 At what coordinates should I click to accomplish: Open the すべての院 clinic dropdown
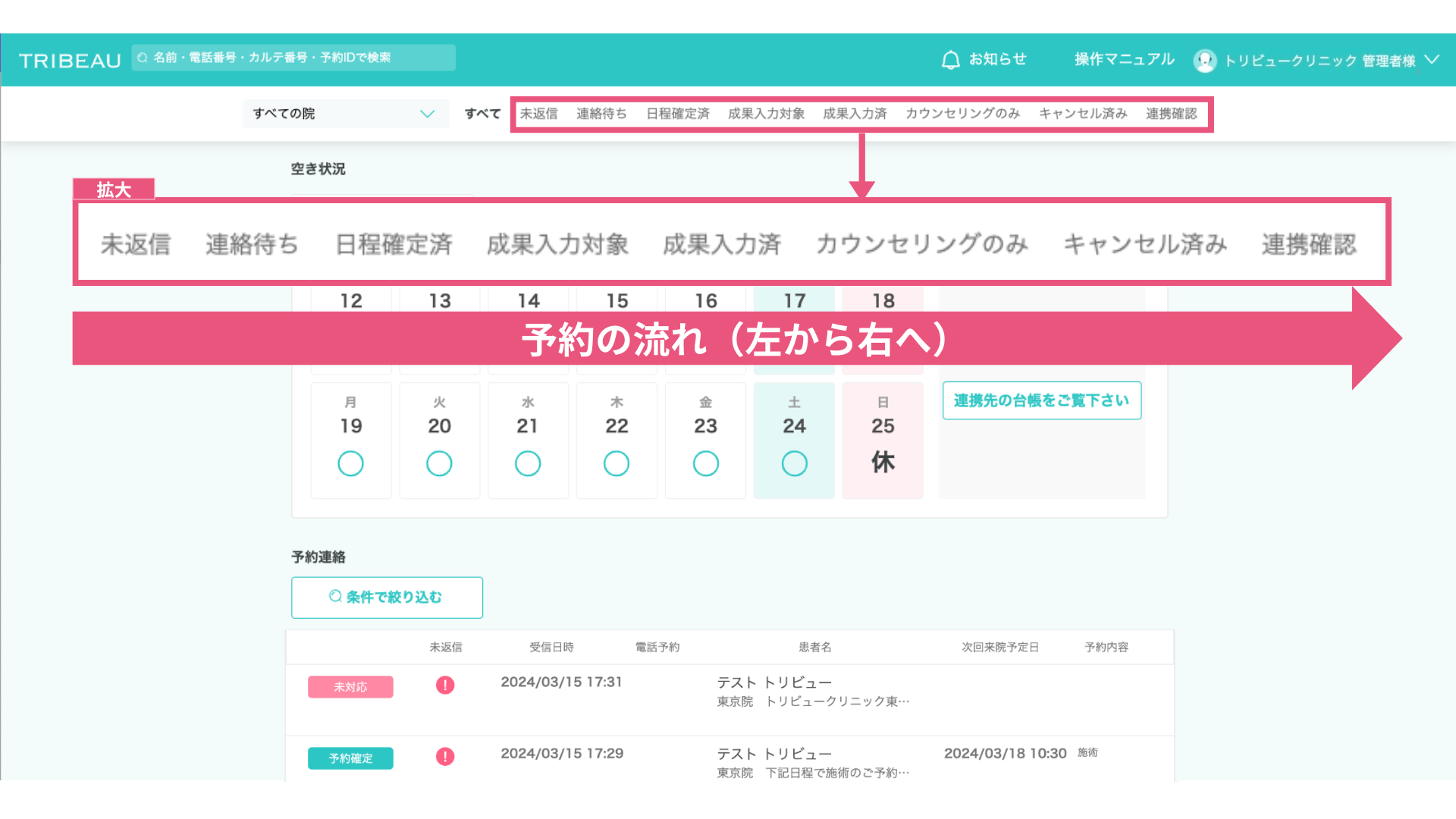coord(345,114)
